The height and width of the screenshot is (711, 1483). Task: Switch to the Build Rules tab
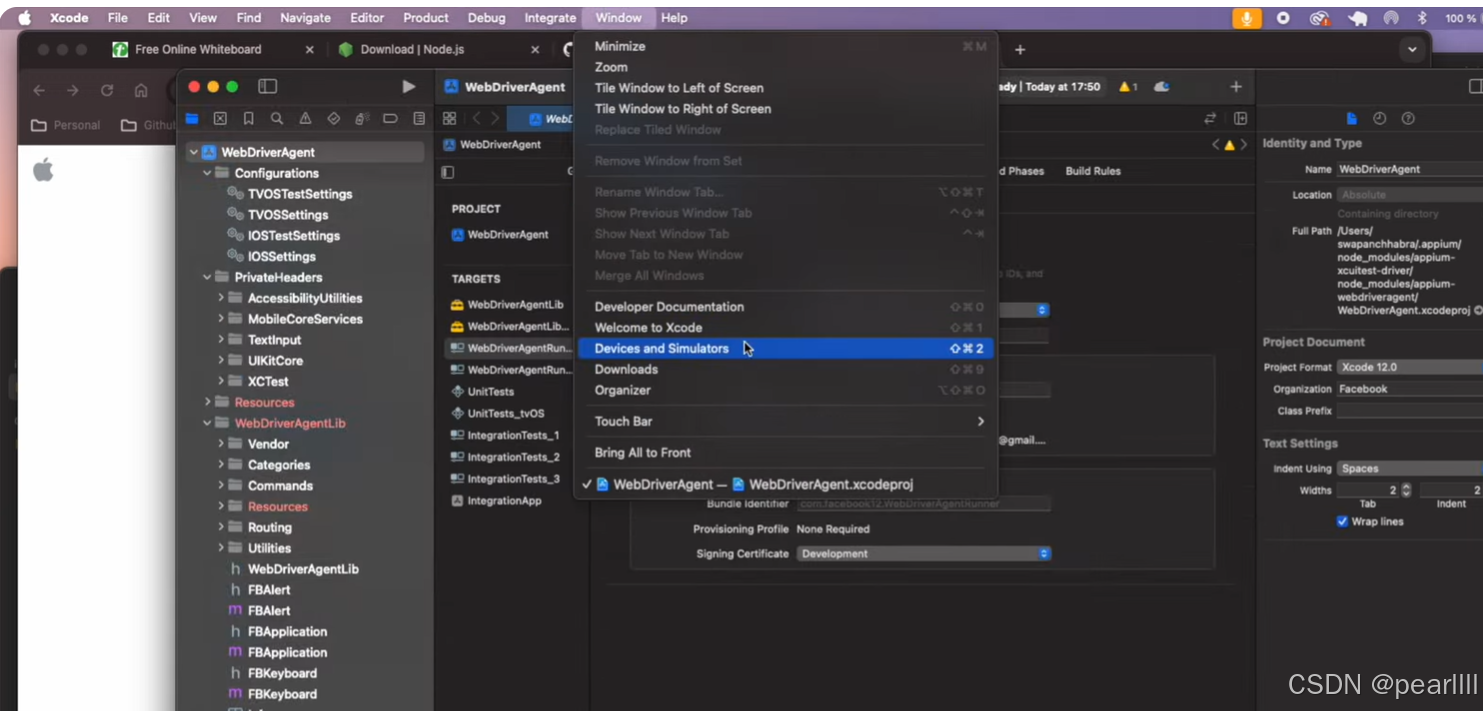coord(1093,171)
